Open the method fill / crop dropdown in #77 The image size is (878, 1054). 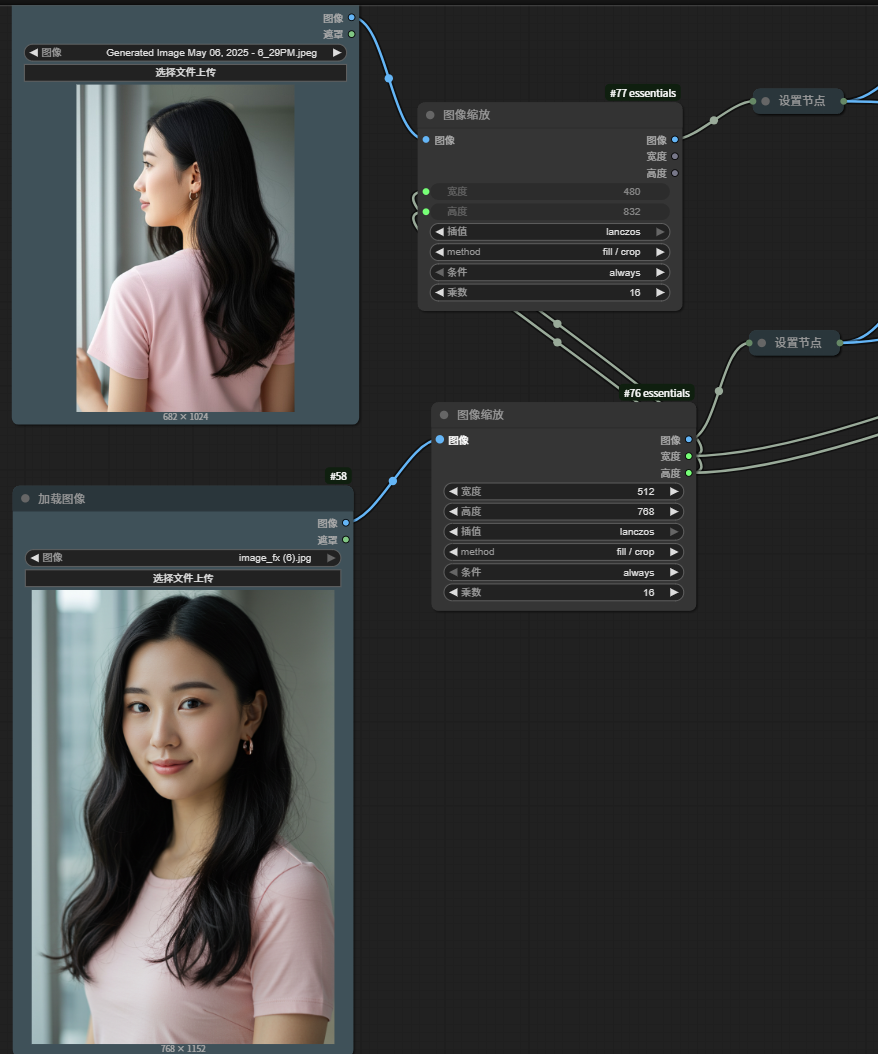pos(550,252)
